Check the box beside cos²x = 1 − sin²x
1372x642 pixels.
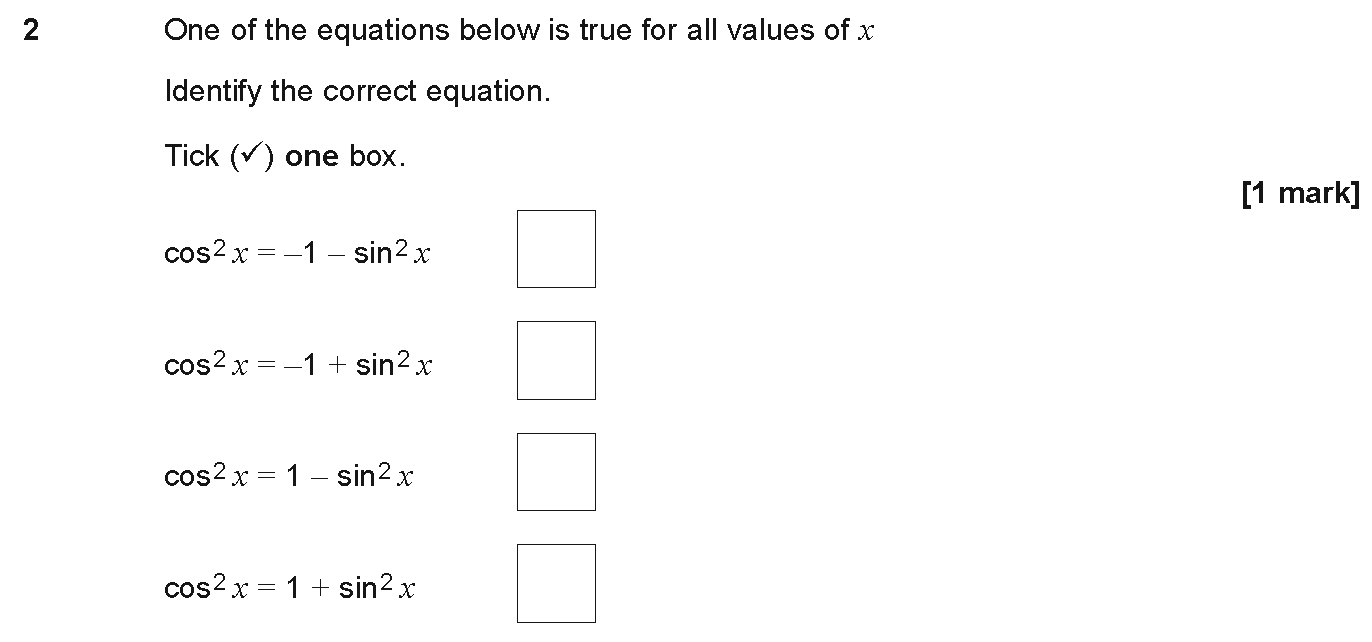point(556,472)
